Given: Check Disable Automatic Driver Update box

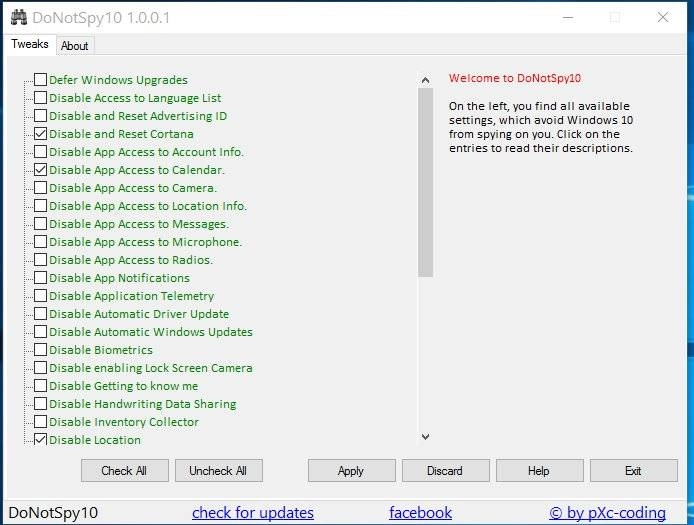Looking at the screenshot, I should click(40, 313).
